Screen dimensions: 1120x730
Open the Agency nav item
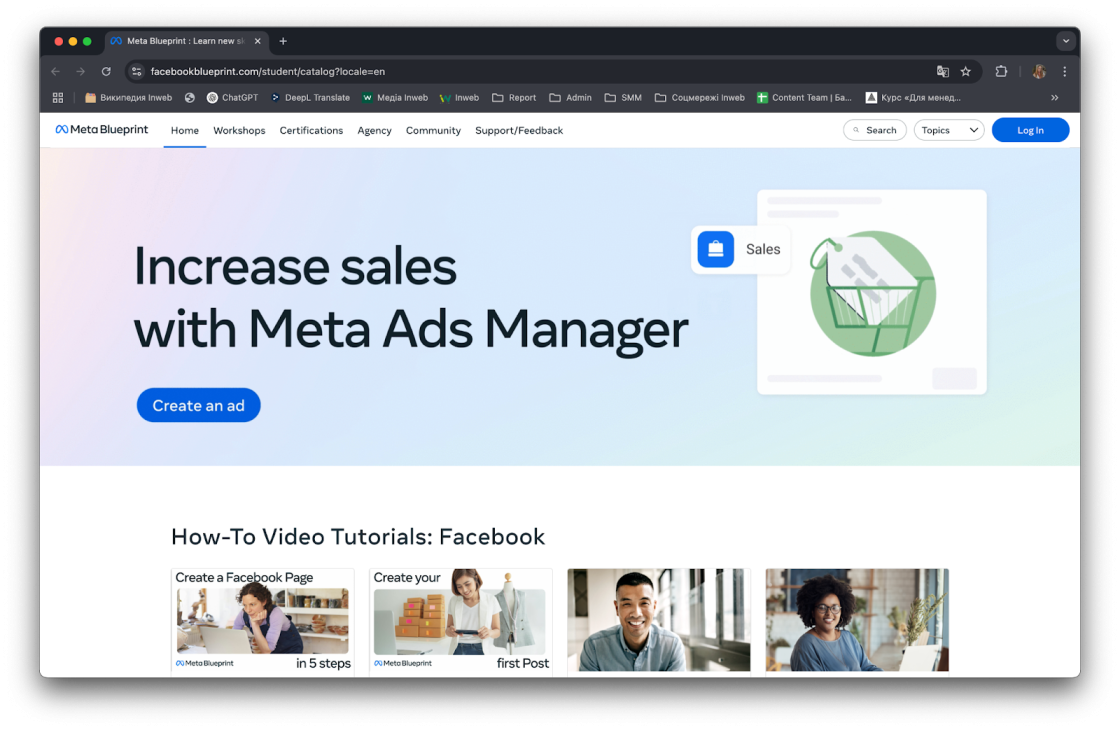[374, 131]
